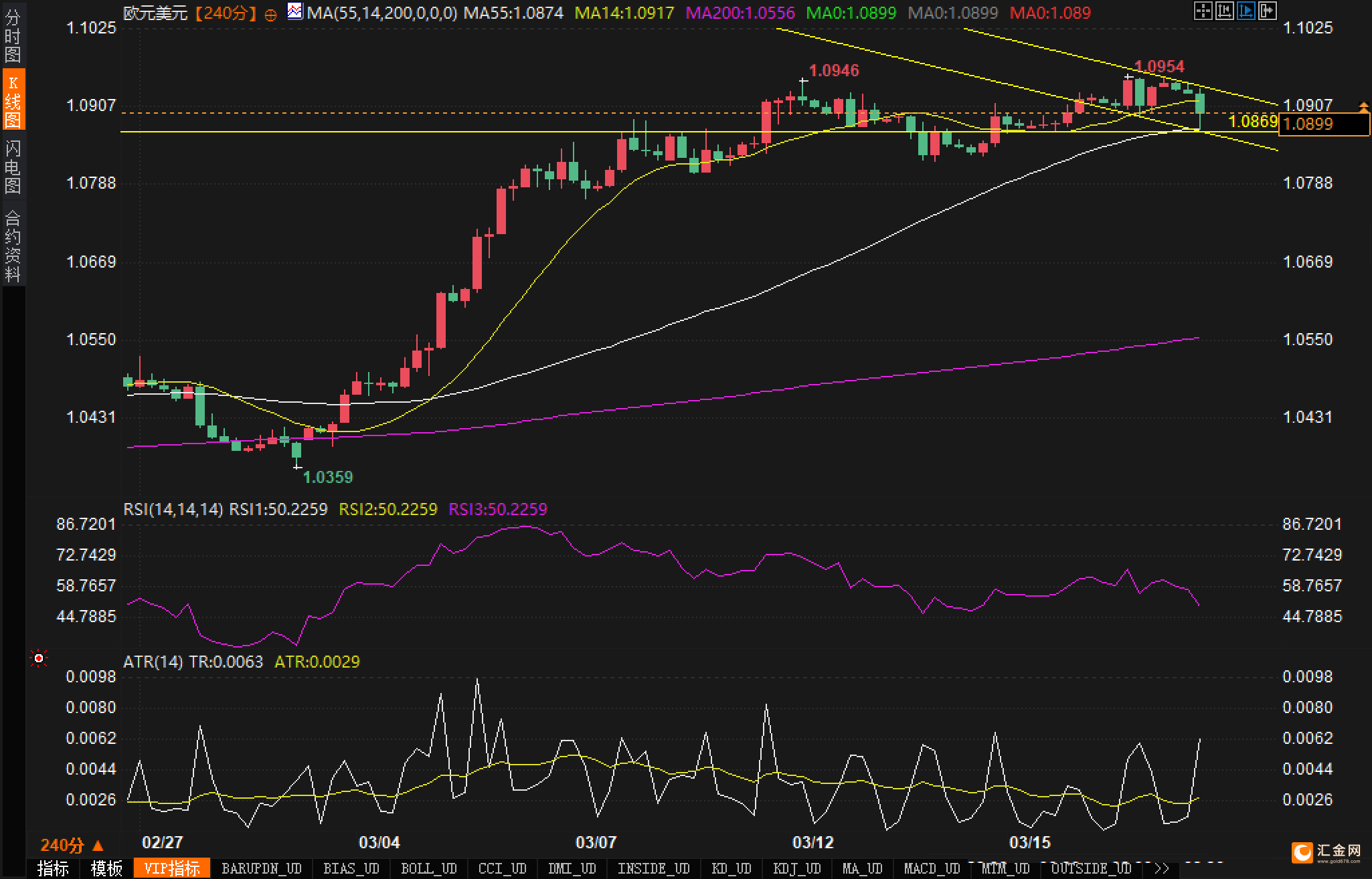Apply the BIAS_UD indicator
1372x879 pixels.
(x=351, y=869)
